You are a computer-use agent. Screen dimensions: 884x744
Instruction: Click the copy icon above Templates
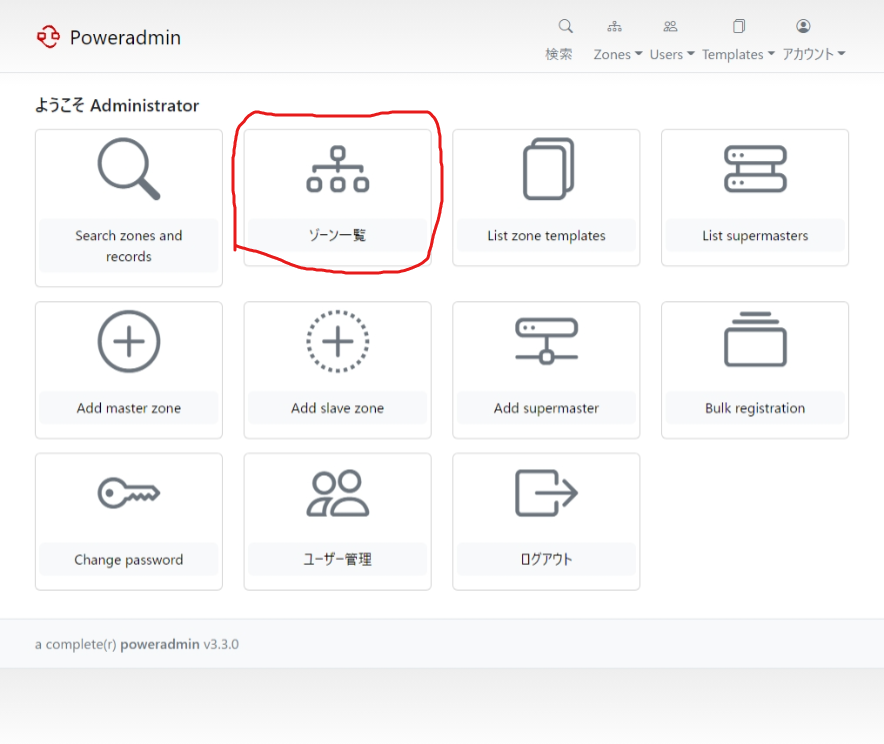point(739,26)
